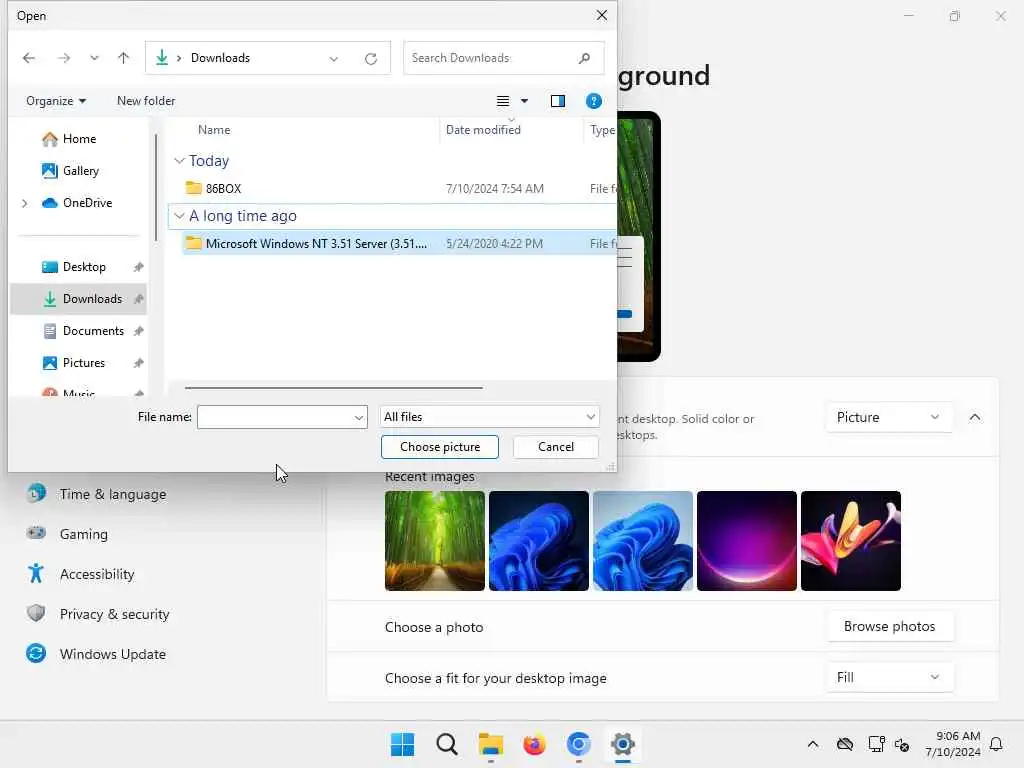Sort files by Date modified column
Screen dimensions: 1024x768
click(483, 130)
